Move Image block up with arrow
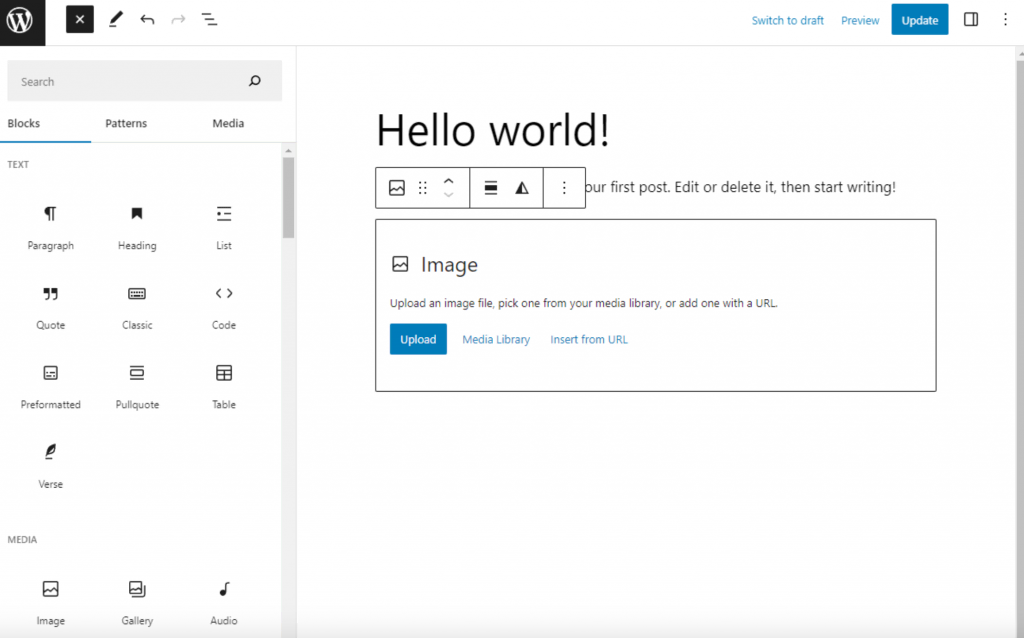Viewport: 1024px width, 638px height. (x=448, y=181)
